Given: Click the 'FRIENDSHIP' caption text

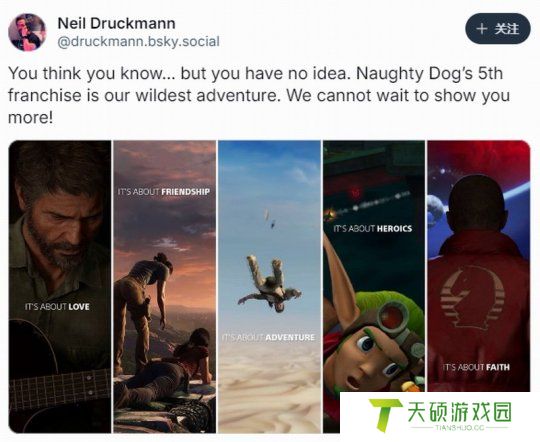Looking at the screenshot, I should pos(186,192).
